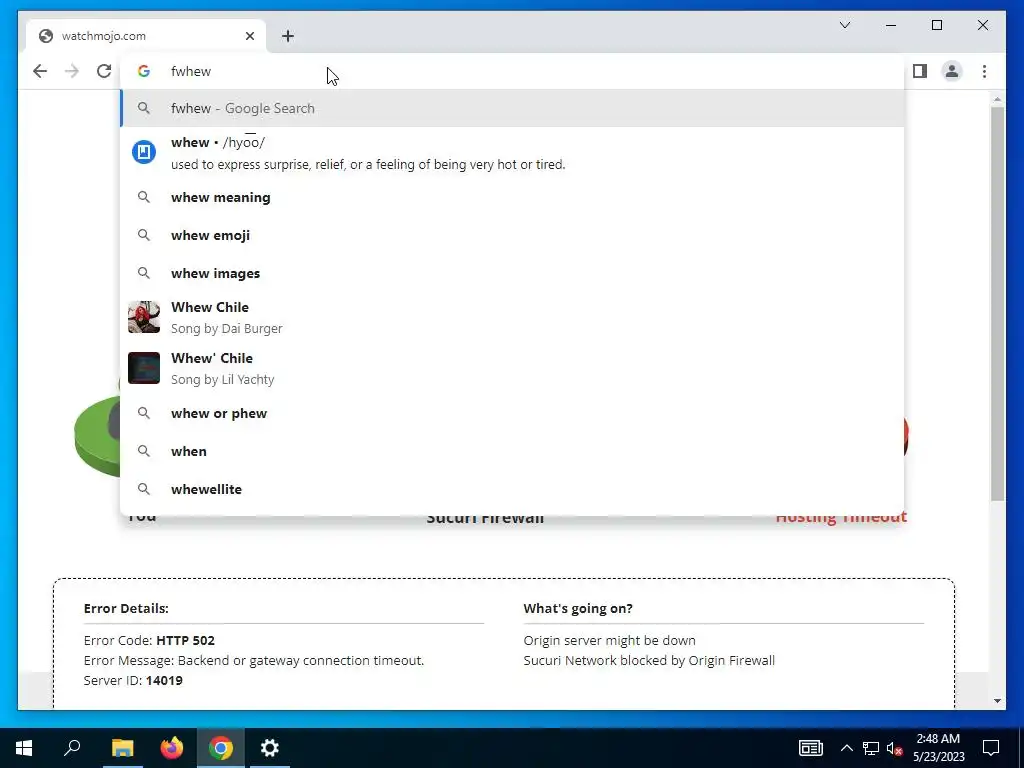Click 'Error Details:' heading
The image size is (1024, 768).
(x=126, y=609)
